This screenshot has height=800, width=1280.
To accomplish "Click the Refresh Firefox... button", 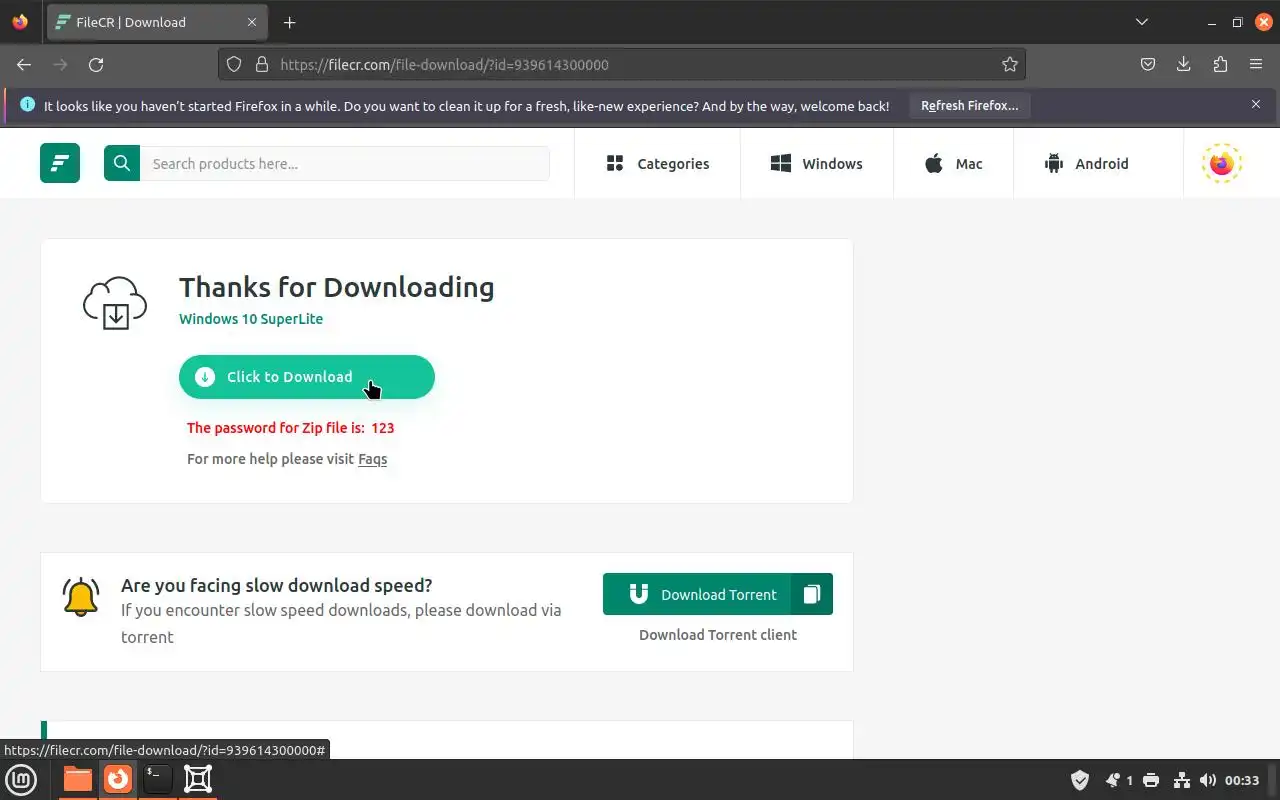I will pyautogui.click(x=969, y=105).
